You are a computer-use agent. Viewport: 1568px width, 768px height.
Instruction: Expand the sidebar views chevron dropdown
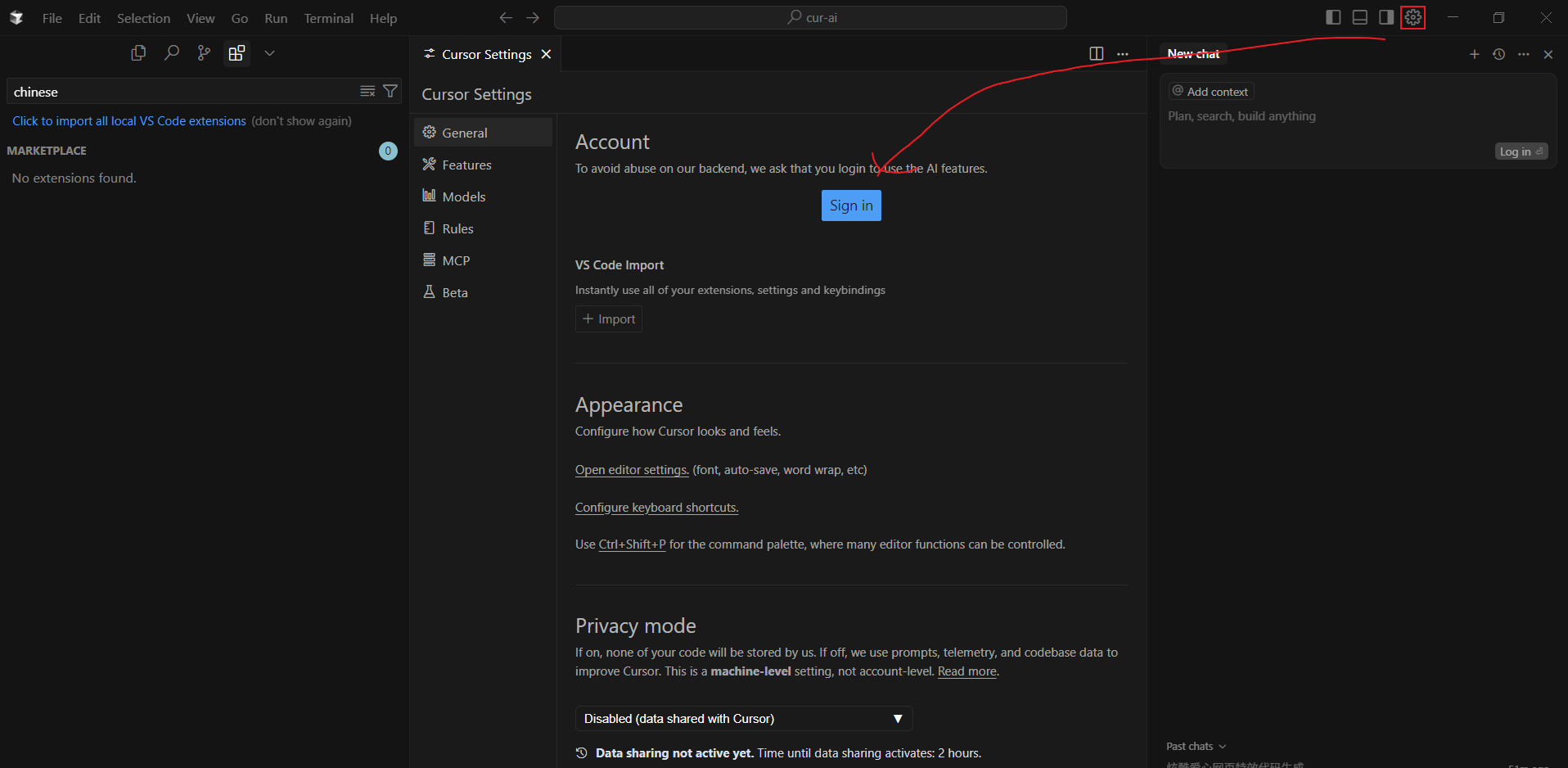click(269, 53)
